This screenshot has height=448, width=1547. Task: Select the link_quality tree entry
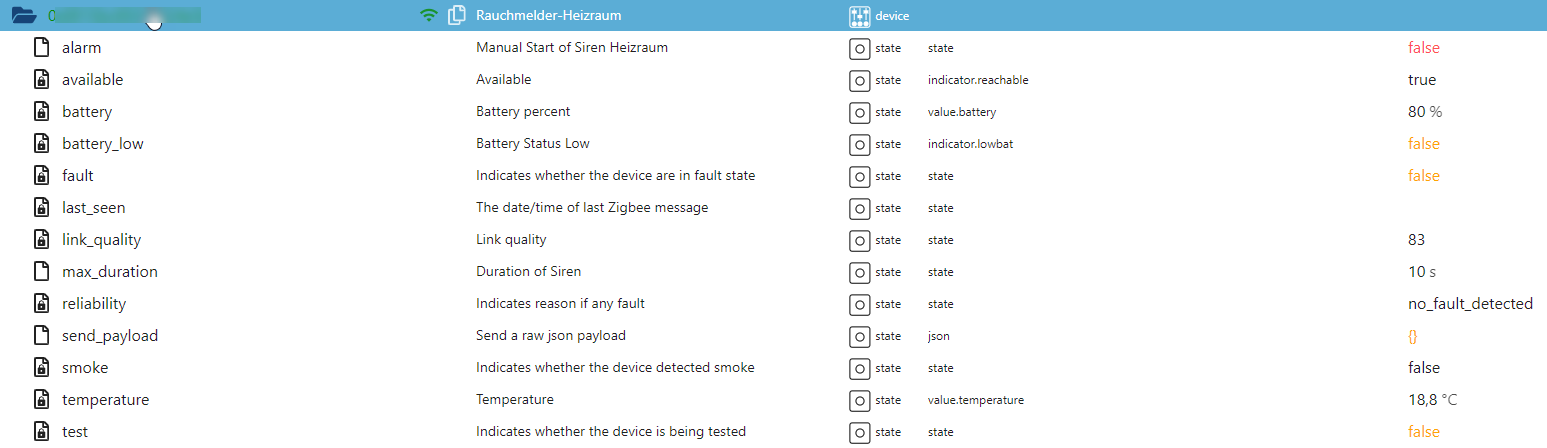tap(101, 240)
